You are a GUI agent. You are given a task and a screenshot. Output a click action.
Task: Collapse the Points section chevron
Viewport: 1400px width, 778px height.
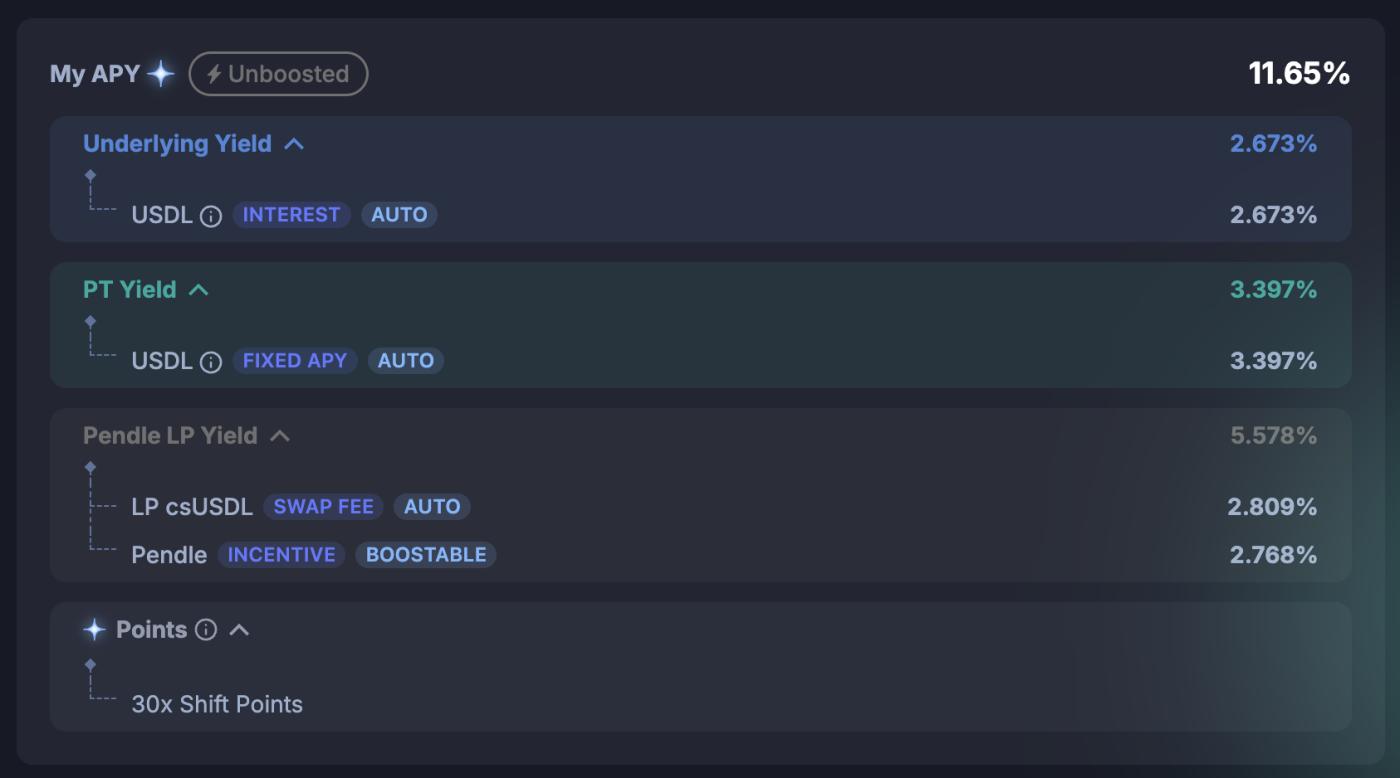click(x=239, y=630)
